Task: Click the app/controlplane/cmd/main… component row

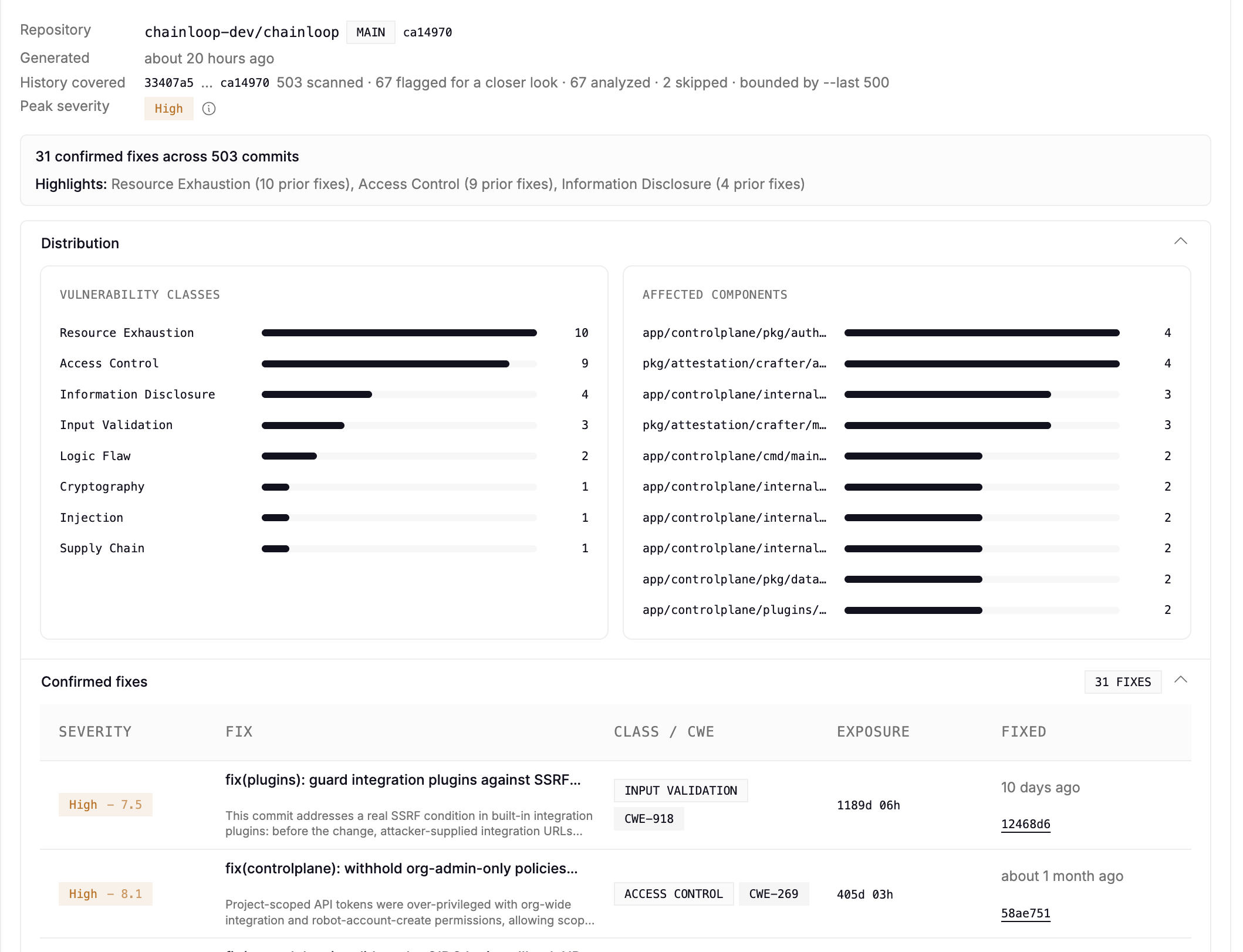Action: 907,456
